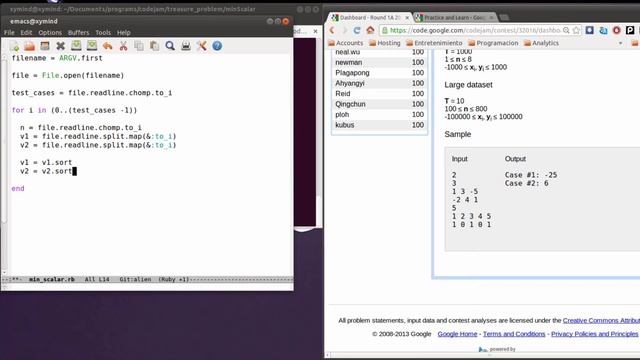Click the black P Chrome extension icon
Image resolution: width=640 pixels, height=360 pixels.
[630, 30]
